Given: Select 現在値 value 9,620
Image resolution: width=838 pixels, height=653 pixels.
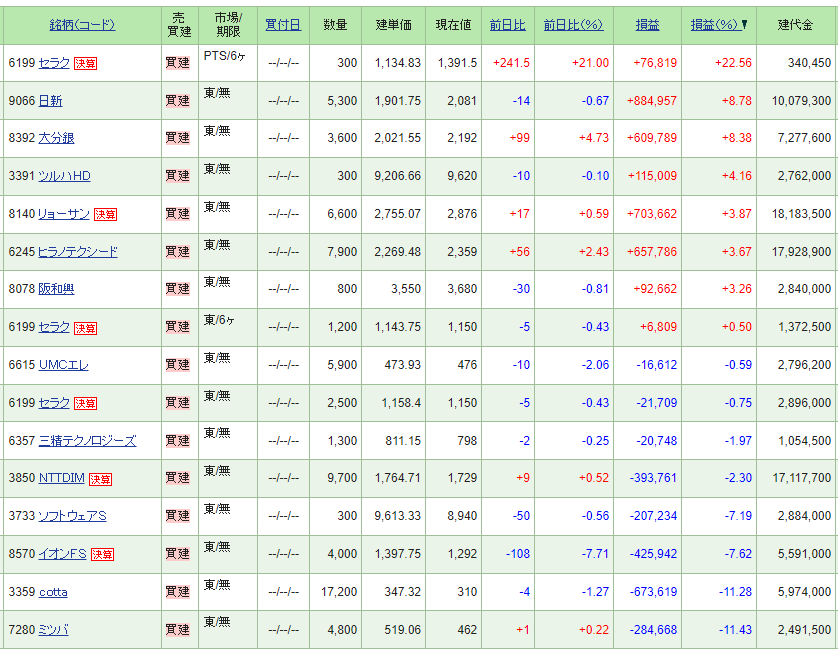Looking at the screenshot, I should [x=462, y=176].
